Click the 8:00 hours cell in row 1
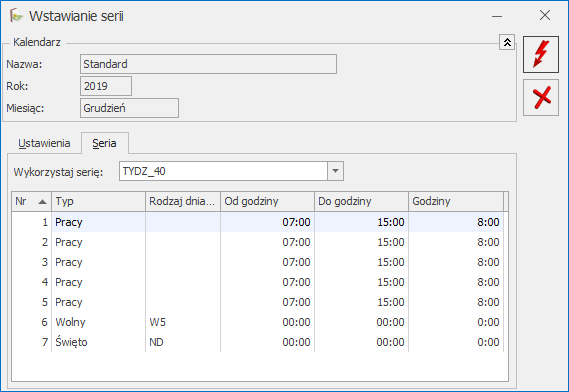569x392 pixels. (456, 222)
